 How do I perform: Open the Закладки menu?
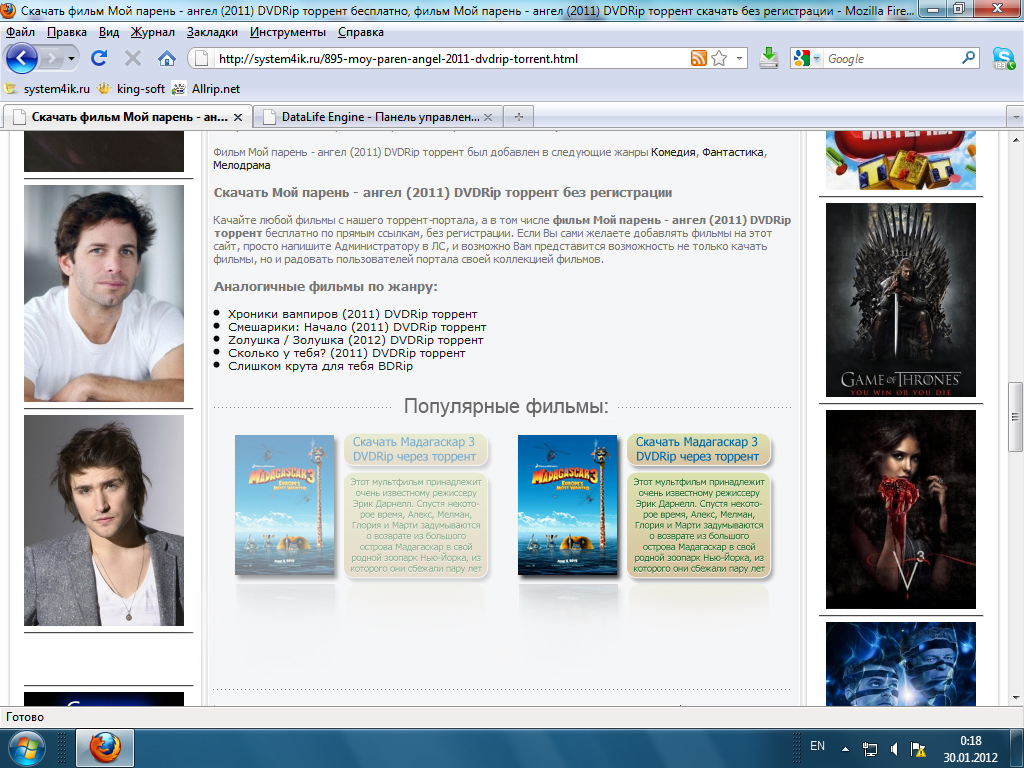(x=212, y=32)
